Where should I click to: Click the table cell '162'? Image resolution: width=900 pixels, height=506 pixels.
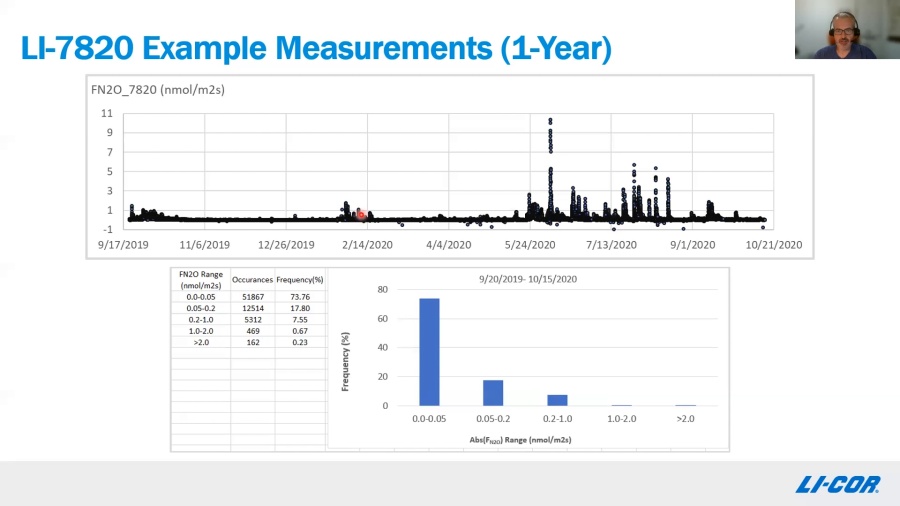(253, 342)
